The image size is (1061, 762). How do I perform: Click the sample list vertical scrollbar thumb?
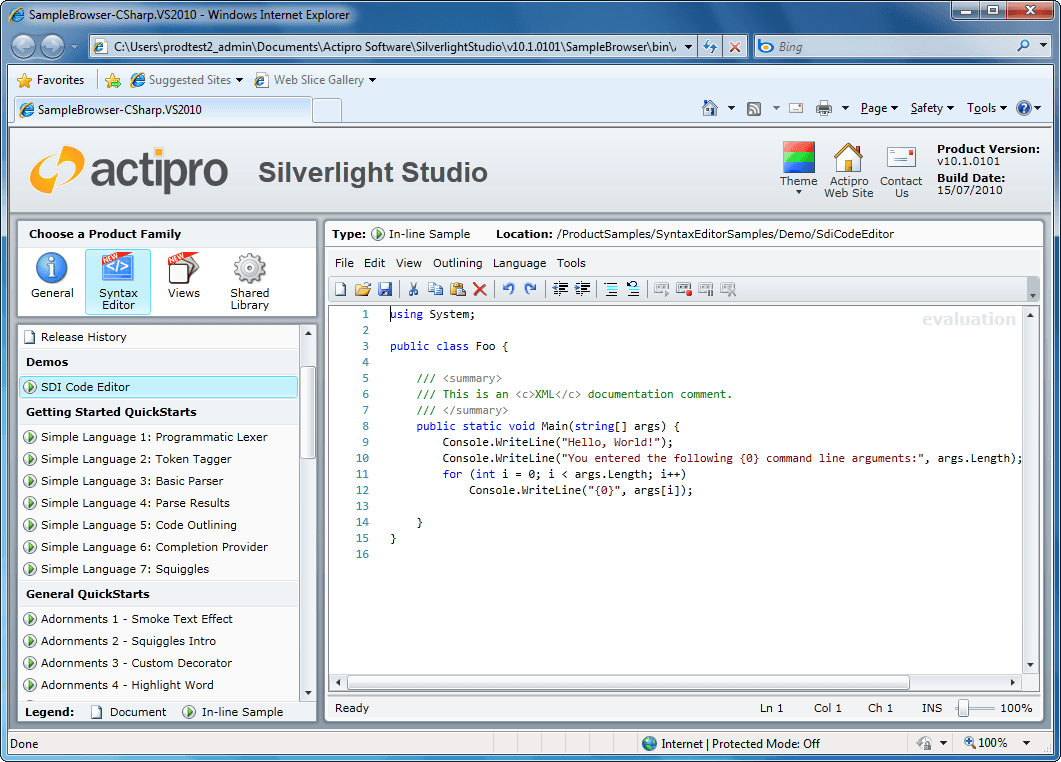click(x=308, y=412)
